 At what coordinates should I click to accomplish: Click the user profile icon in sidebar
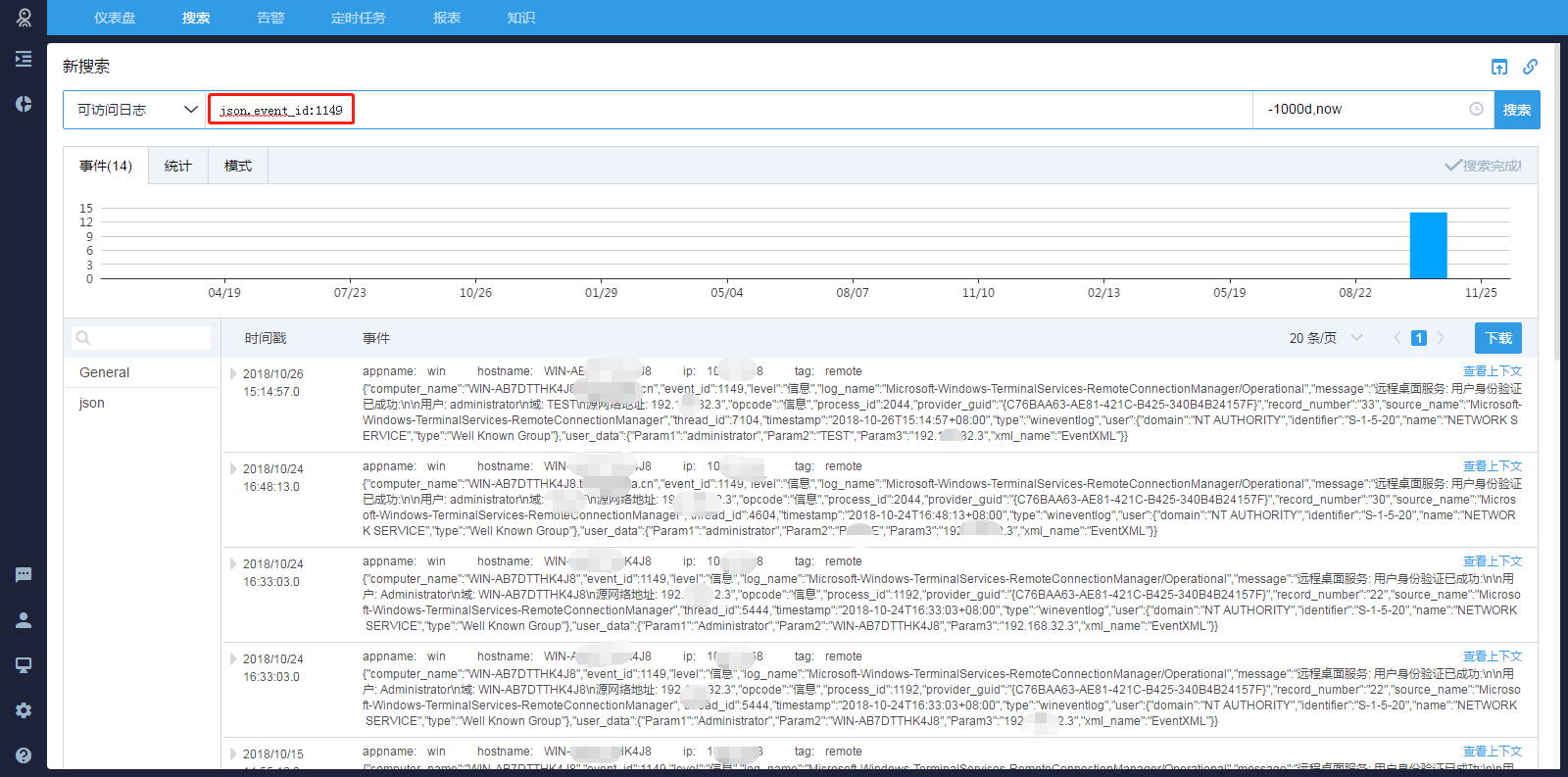click(x=24, y=620)
